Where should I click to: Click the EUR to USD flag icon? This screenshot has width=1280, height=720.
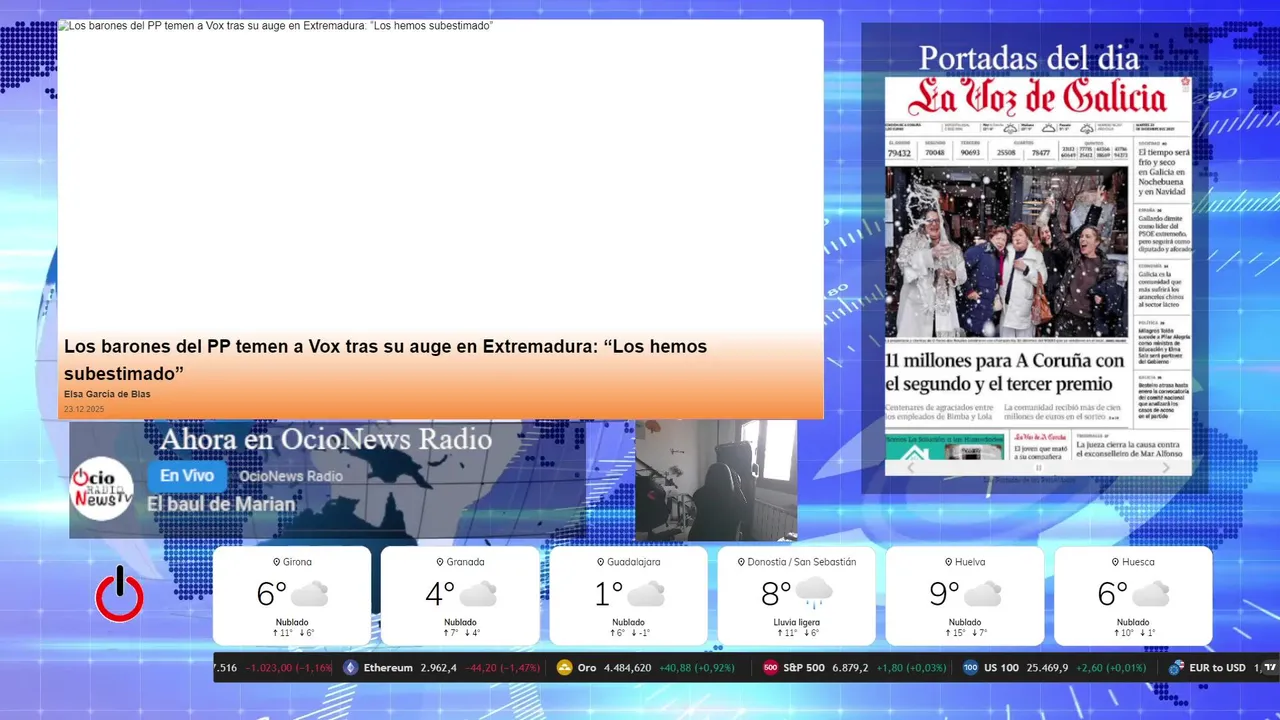(x=1176, y=667)
